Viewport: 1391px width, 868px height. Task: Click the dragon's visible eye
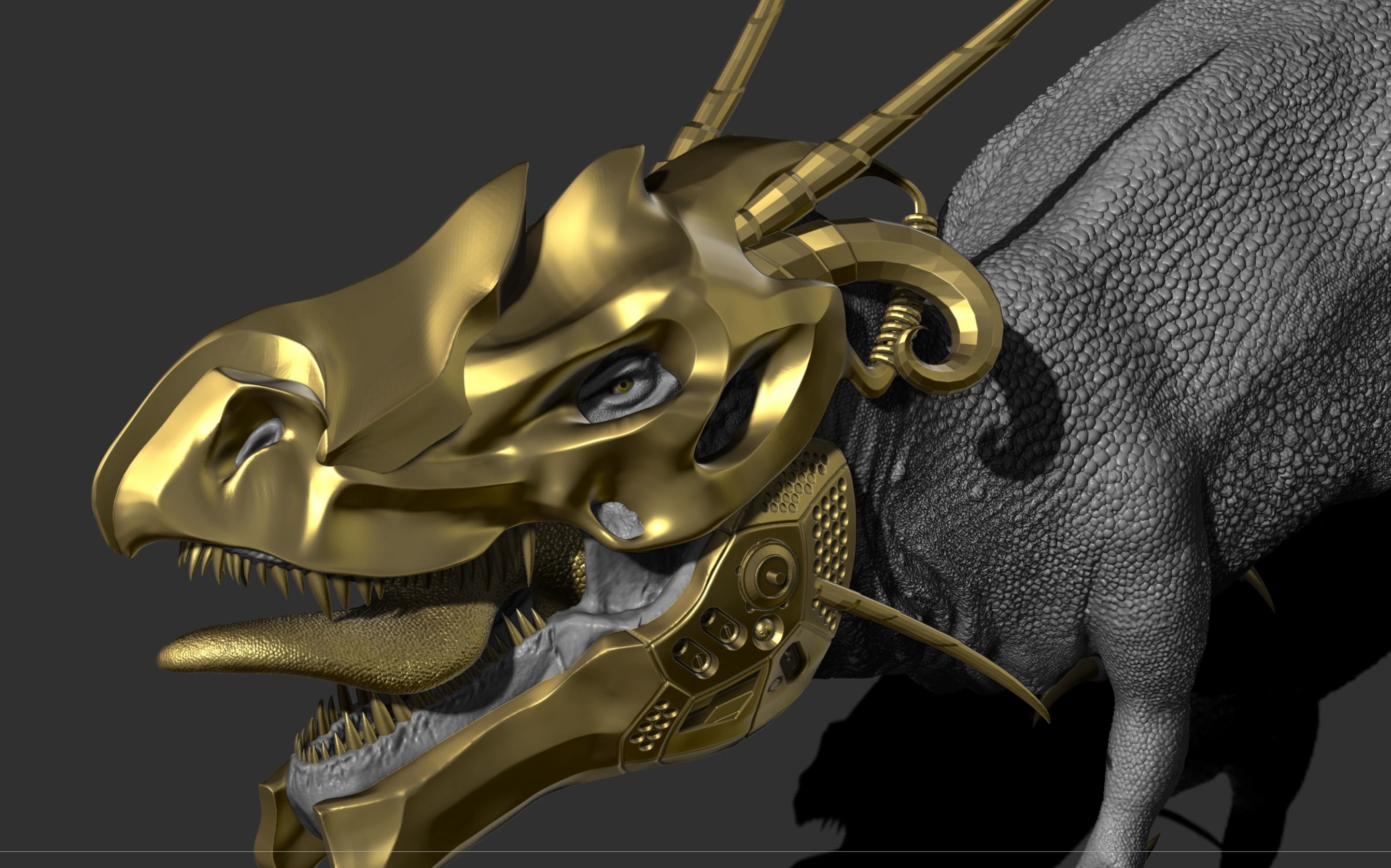coord(623,385)
